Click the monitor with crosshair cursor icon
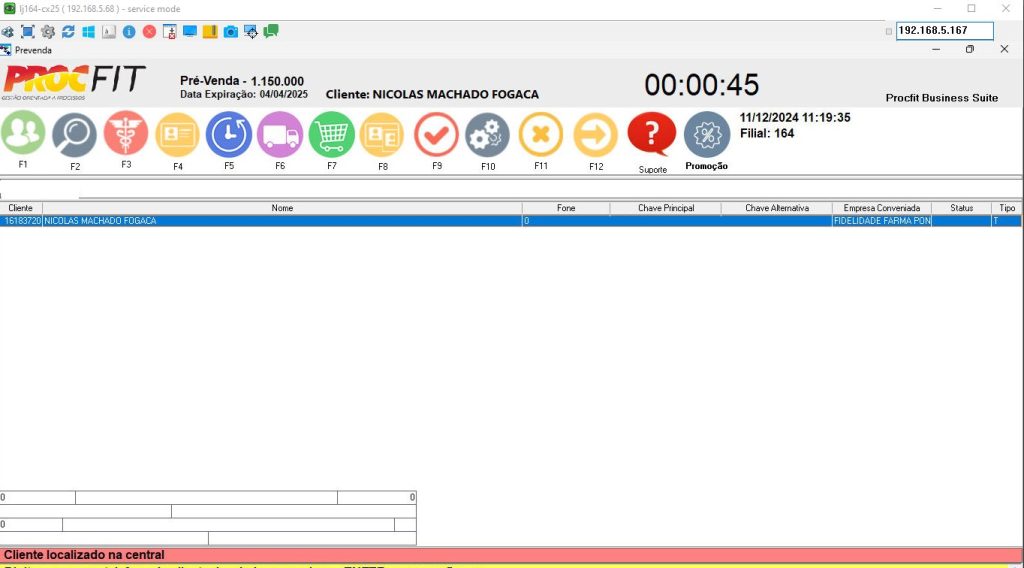Viewport: 1024px width, 568px height. pos(251,31)
